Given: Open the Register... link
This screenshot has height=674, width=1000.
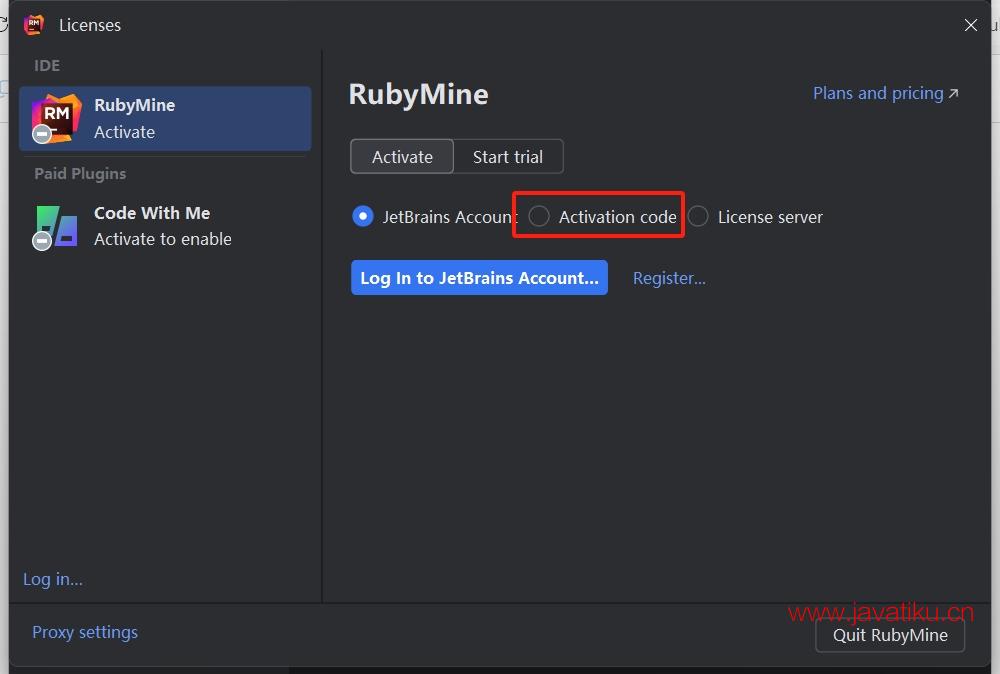Looking at the screenshot, I should pos(669,278).
